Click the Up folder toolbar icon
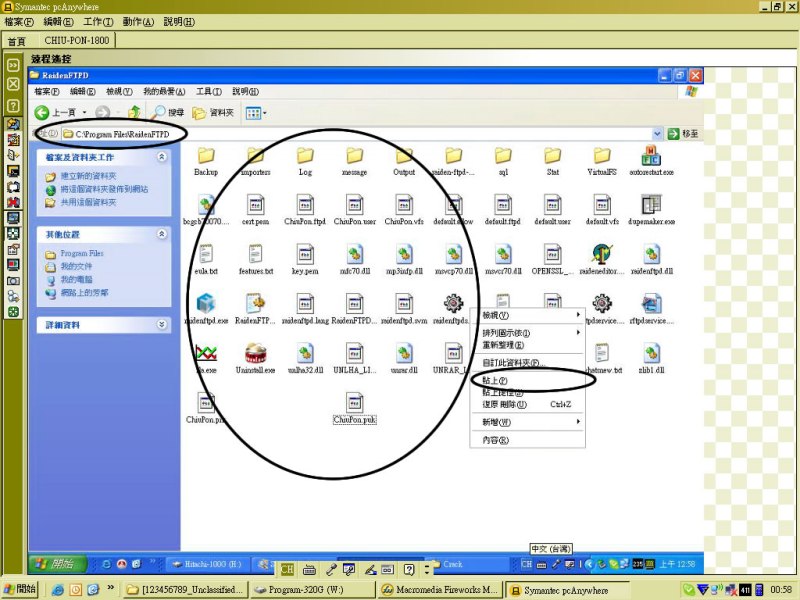Viewport: 800px width, 600px height. pos(134,112)
